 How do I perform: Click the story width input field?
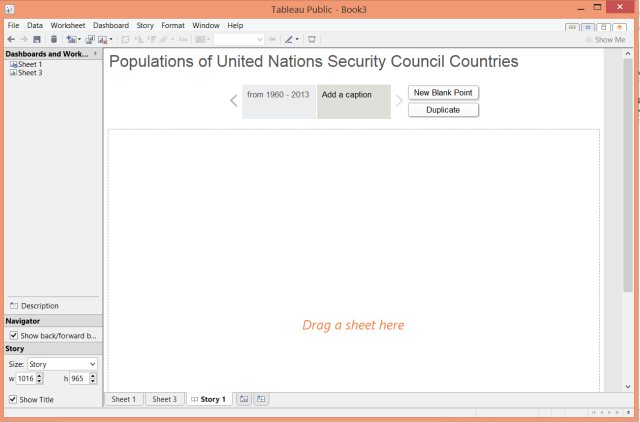tap(26, 378)
